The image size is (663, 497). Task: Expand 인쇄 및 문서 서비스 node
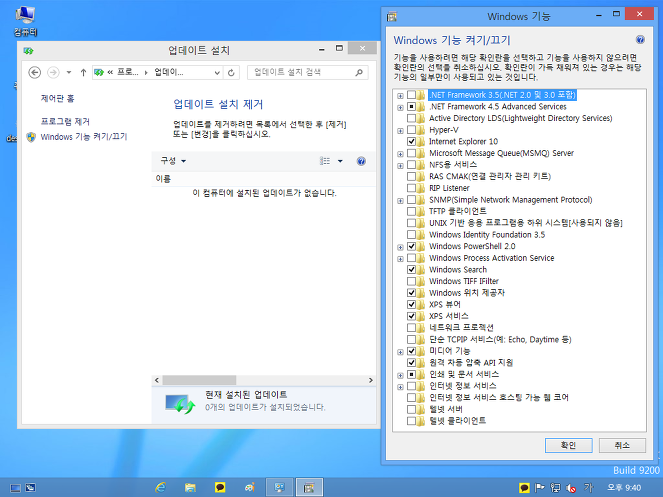400,375
